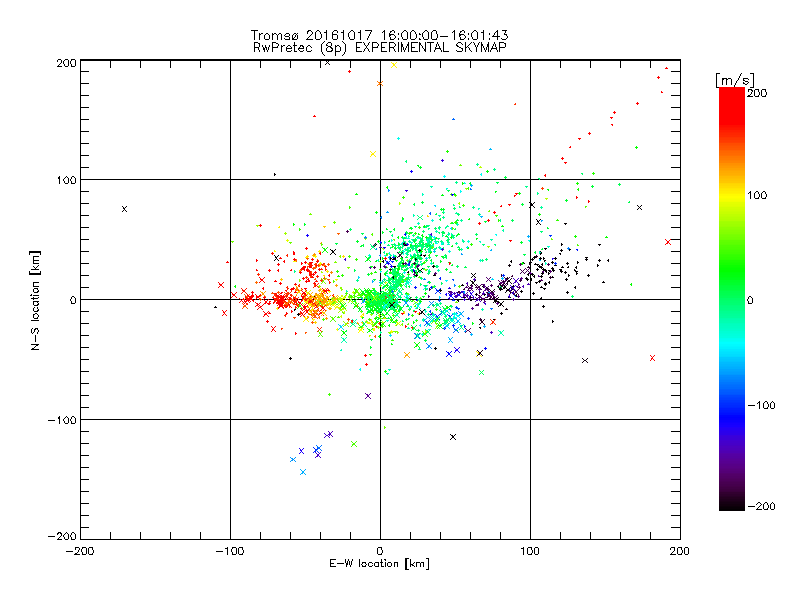Click the x-axis '200' tick label
The height and width of the screenshot is (600, 800).
click(680, 551)
